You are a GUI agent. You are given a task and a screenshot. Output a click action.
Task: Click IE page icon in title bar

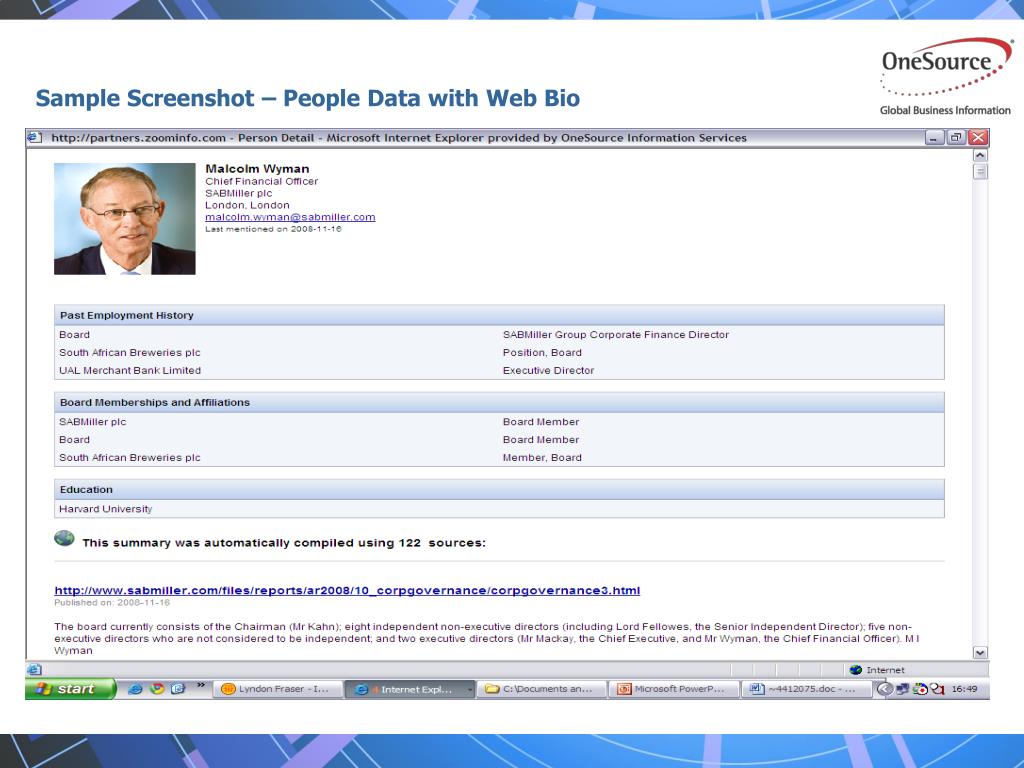pos(35,137)
